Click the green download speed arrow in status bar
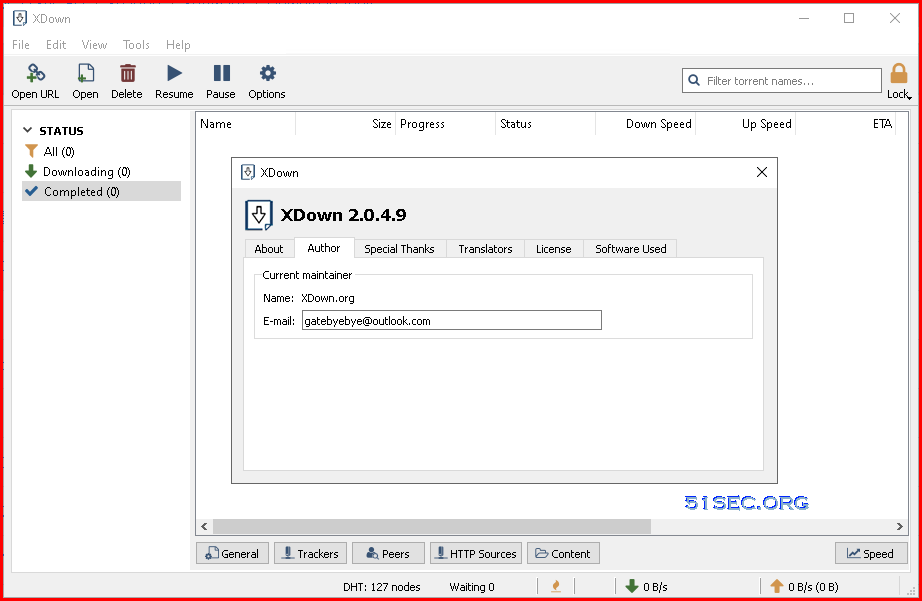 pos(632,586)
